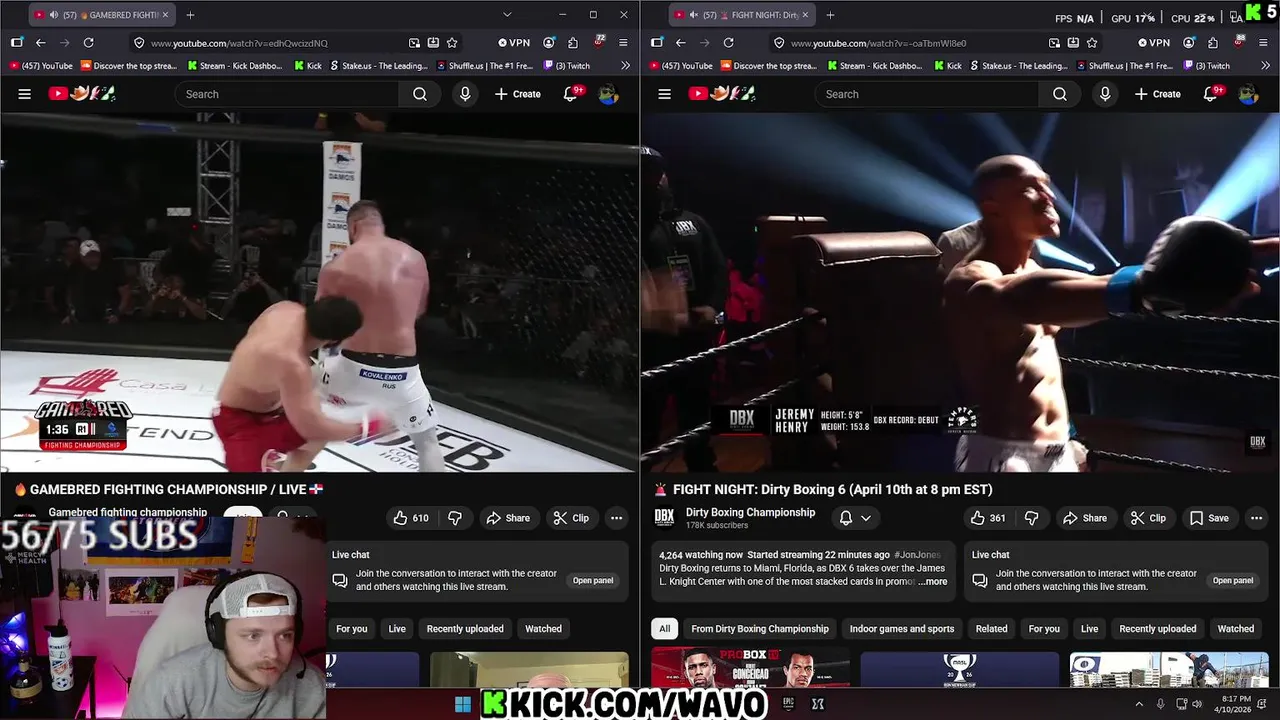Show hidden system tray icons
Screen dimensions: 1280x720
(1138, 704)
